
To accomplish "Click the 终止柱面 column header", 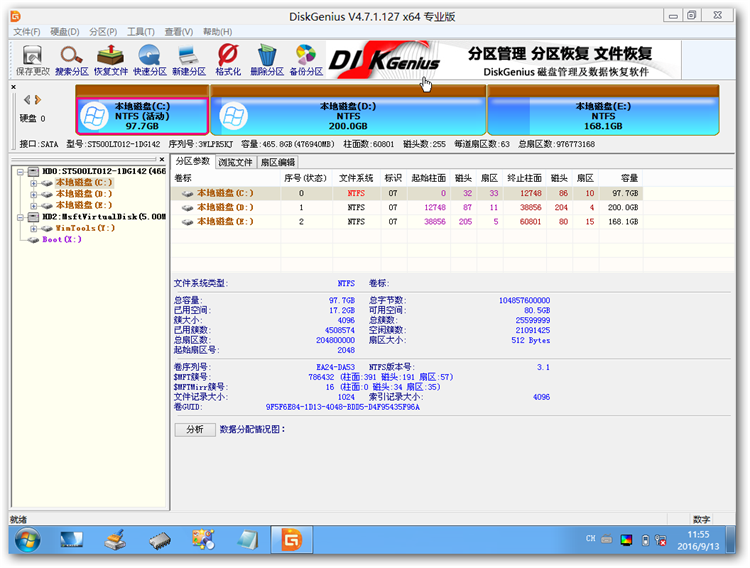I will [x=524, y=178].
